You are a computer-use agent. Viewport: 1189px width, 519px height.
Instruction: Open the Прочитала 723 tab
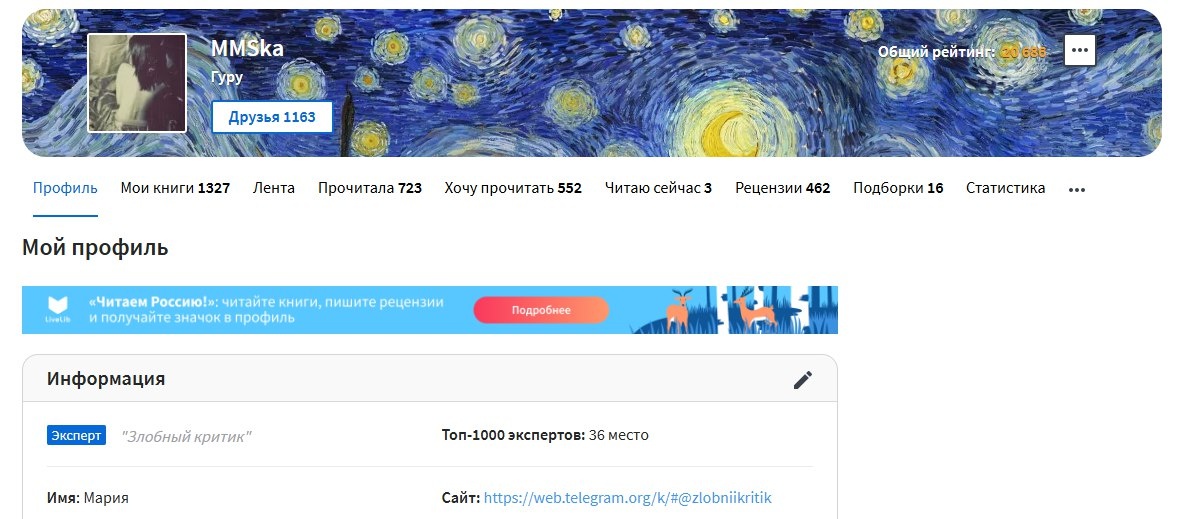click(x=370, y=188)
